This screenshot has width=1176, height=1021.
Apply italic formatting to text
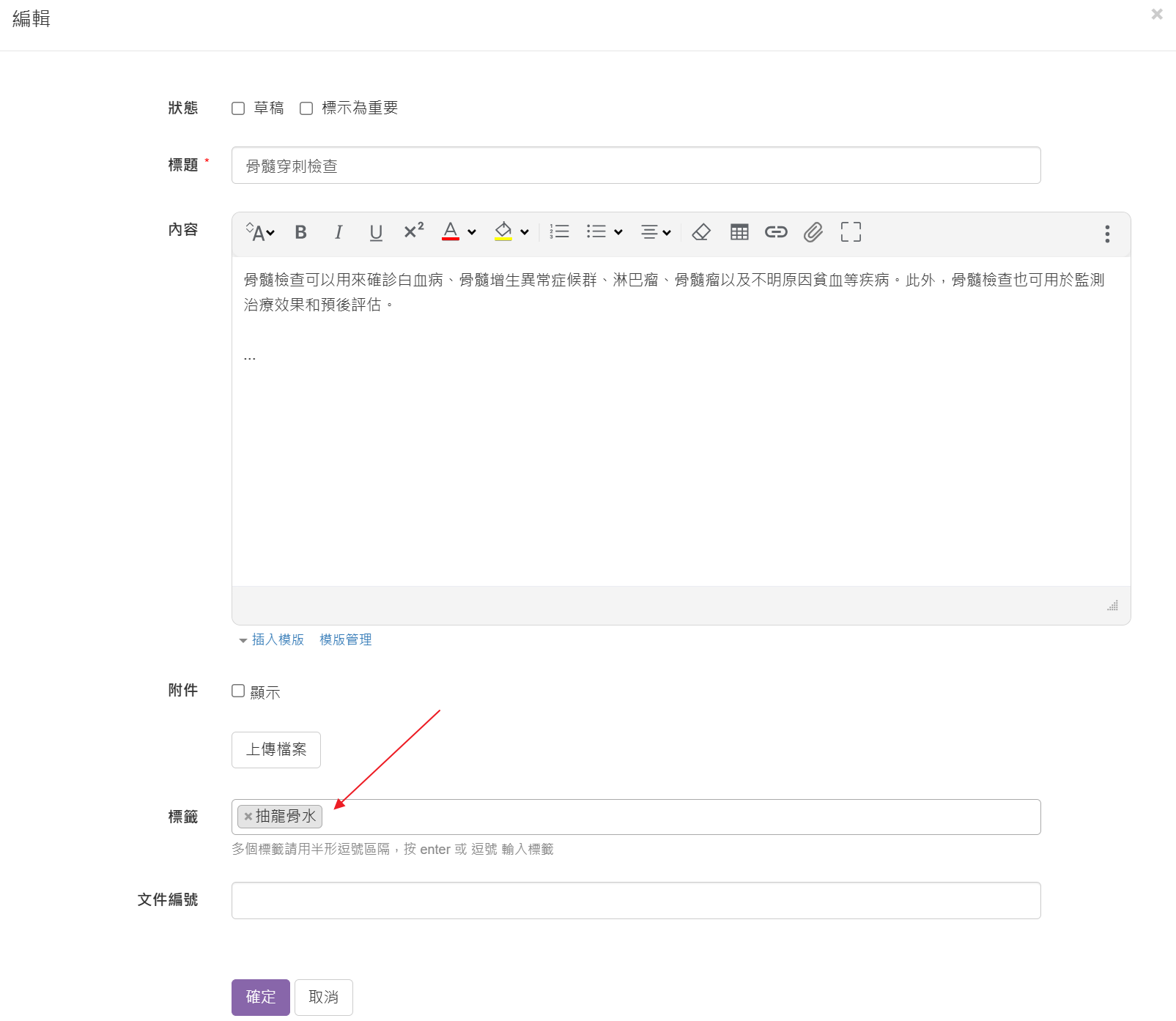pos(338,232)
